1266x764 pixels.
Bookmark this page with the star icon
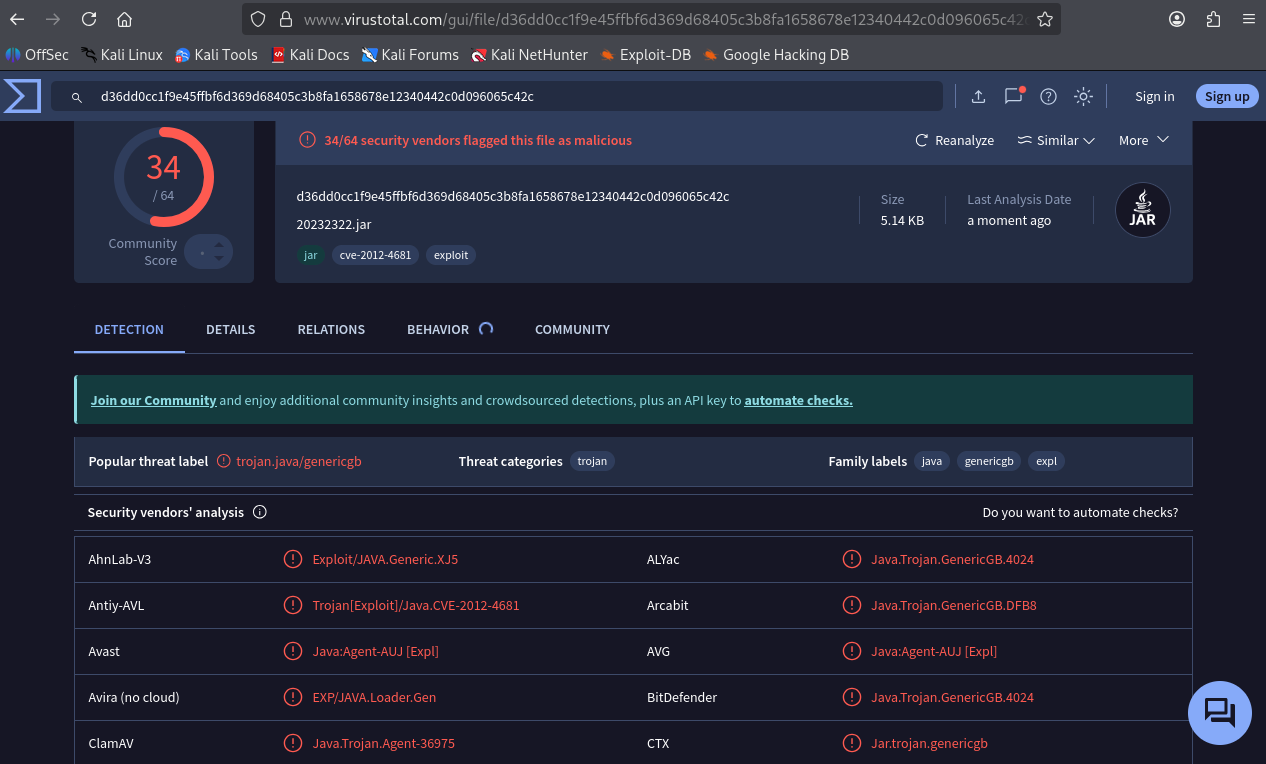coord(1045,19)
